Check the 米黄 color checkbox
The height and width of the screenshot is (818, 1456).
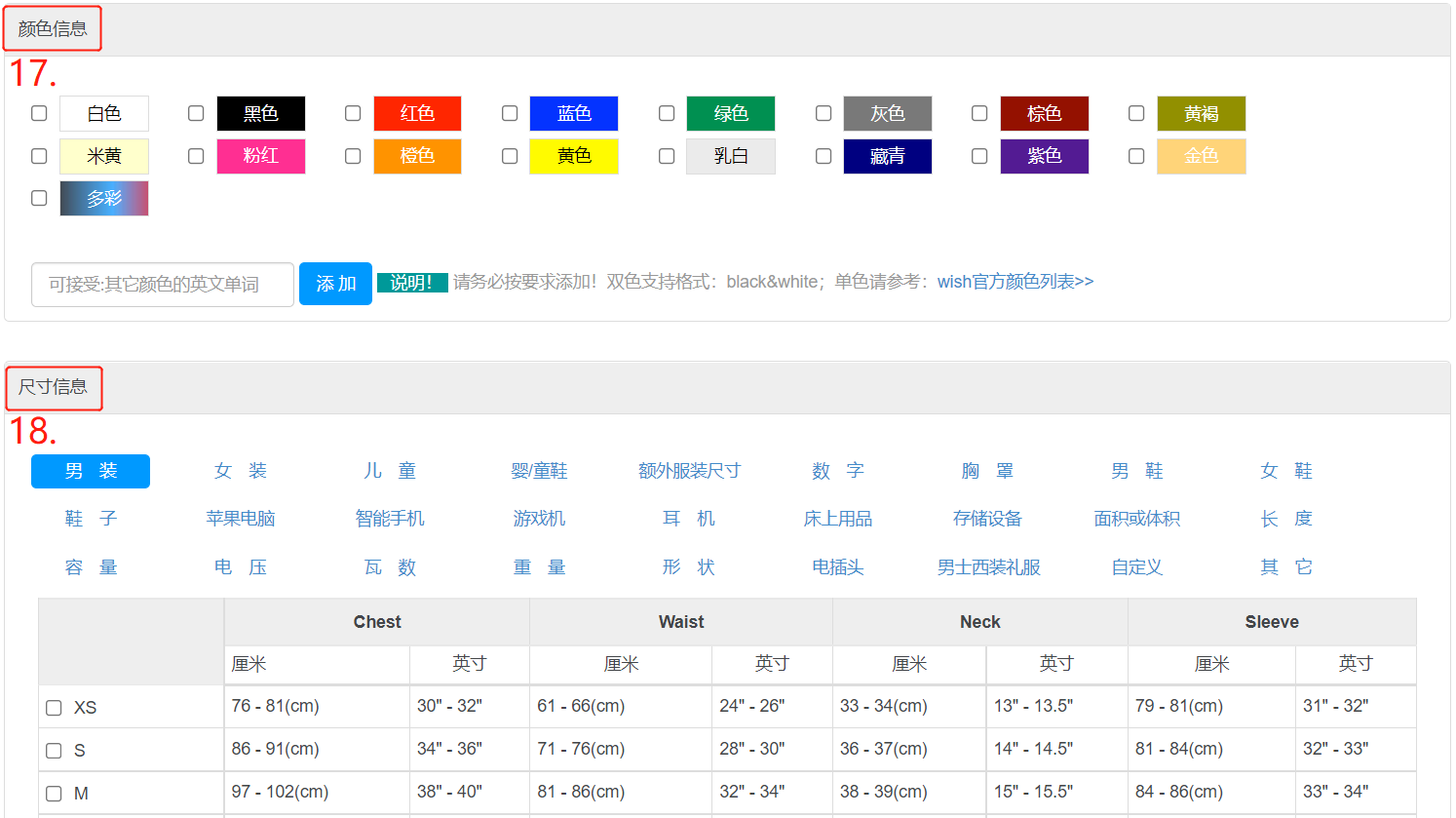(x=39, y=156)
